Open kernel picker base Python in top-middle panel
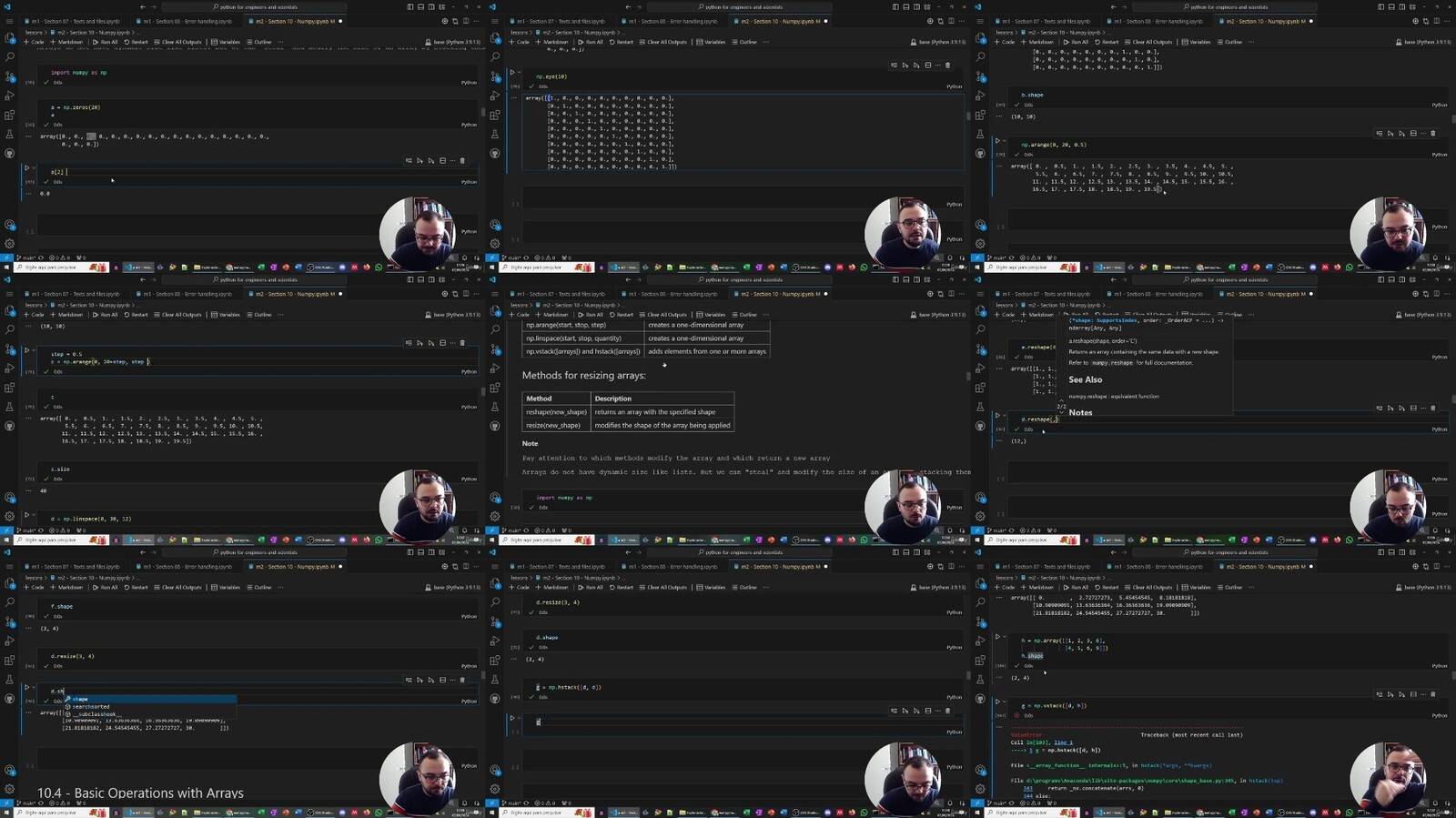The height and width of the screenshot is (818, 1456). click(x=940, y=42)
